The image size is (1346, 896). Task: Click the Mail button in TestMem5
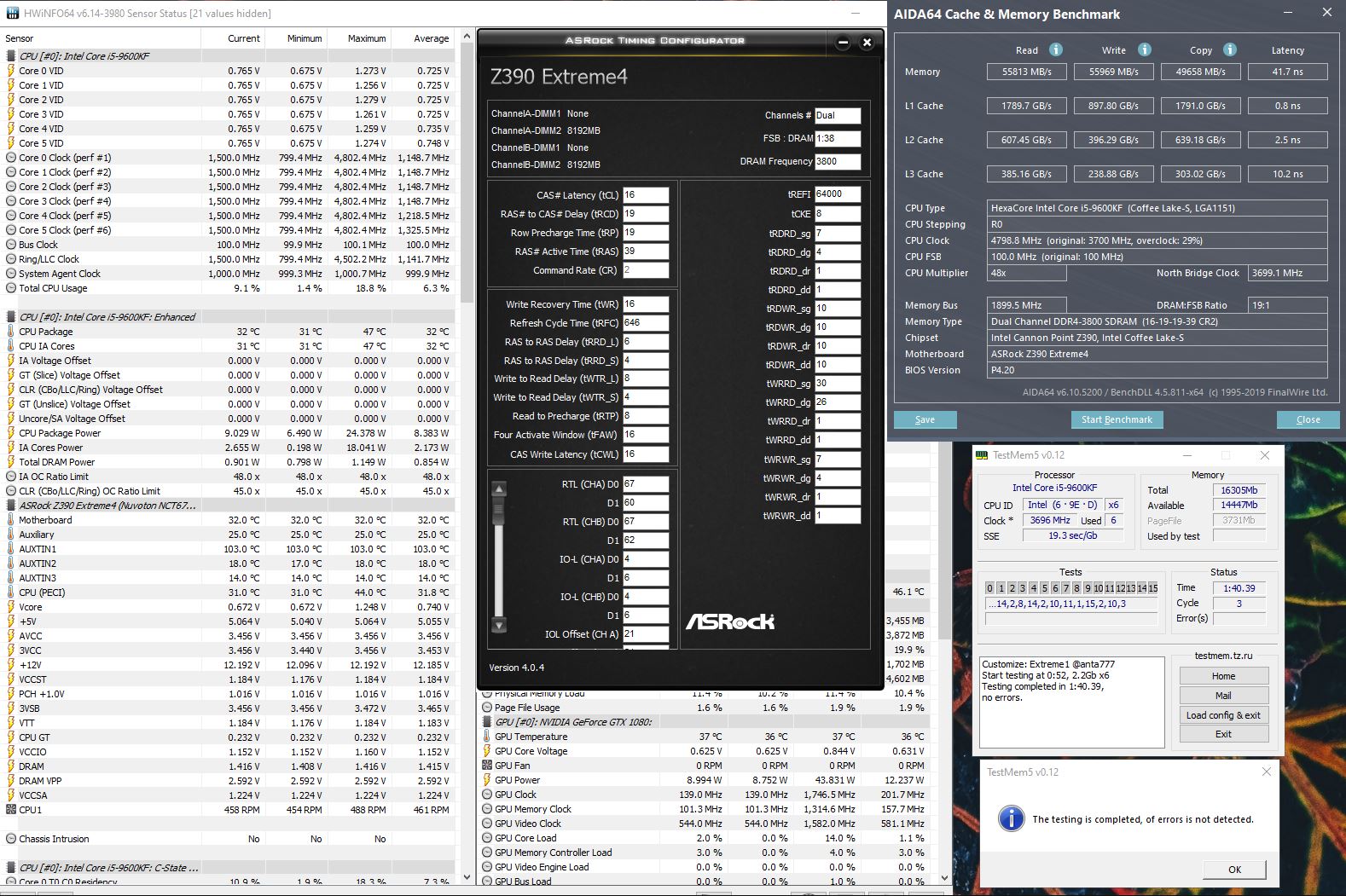[1223, 696]
